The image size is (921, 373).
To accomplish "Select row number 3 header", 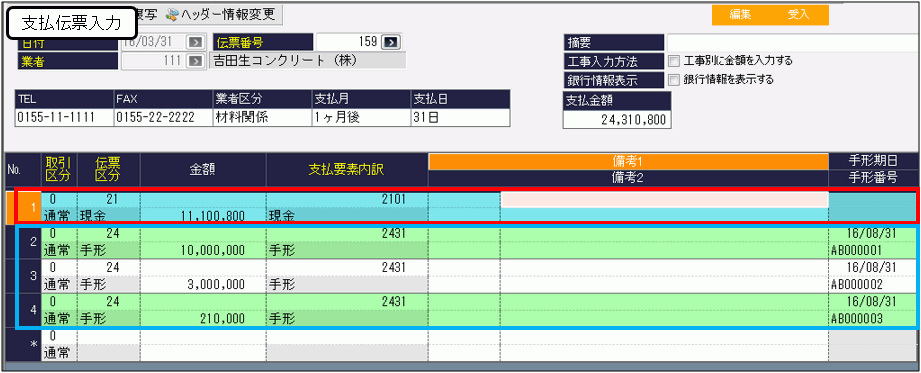I will pyautogui.click(x=25, y=276).
